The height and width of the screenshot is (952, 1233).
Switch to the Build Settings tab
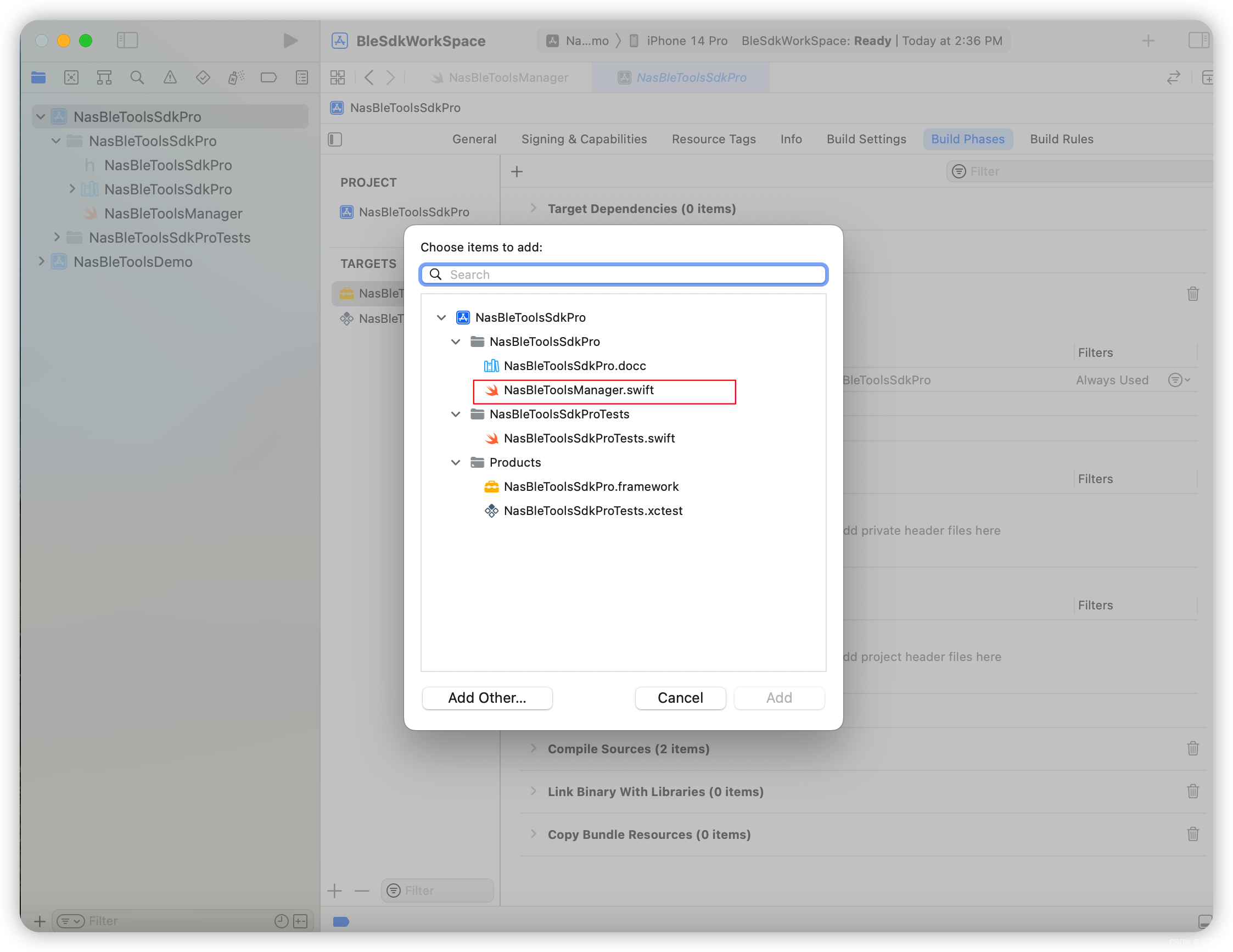[866, 139]
